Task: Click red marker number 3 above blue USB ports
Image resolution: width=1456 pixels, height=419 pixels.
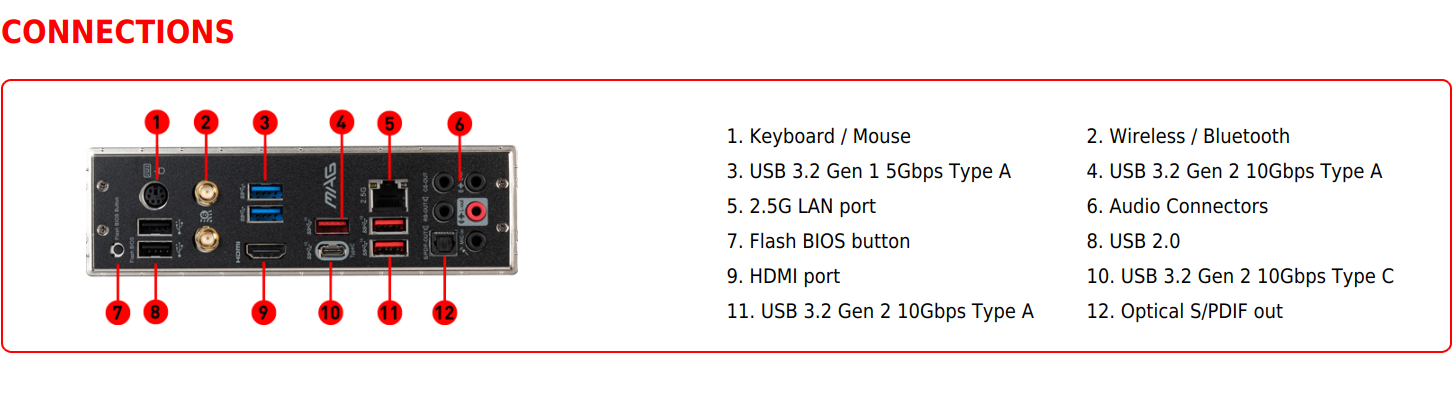Action: (x=264, y=123)
